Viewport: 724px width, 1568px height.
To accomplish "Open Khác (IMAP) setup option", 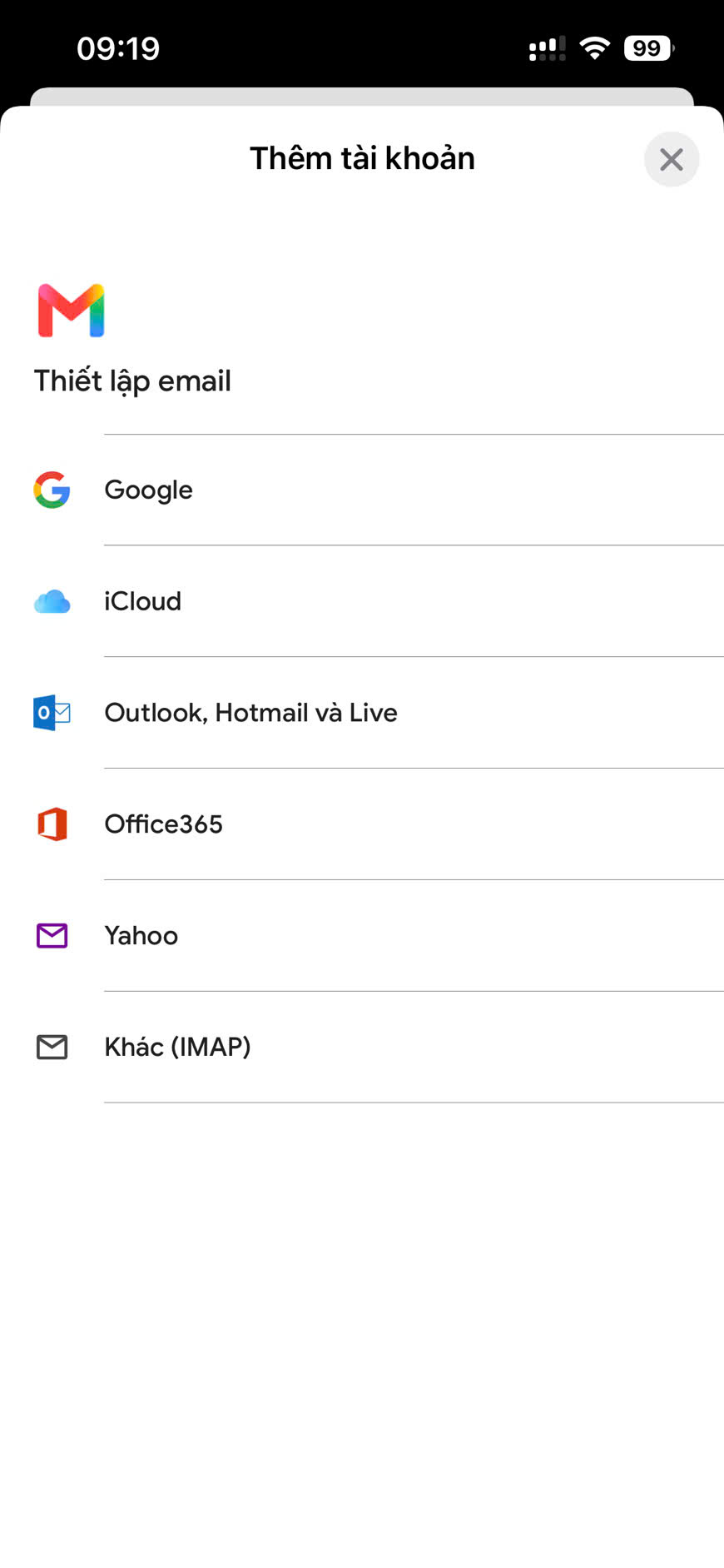I will (x=362, y=1047).
